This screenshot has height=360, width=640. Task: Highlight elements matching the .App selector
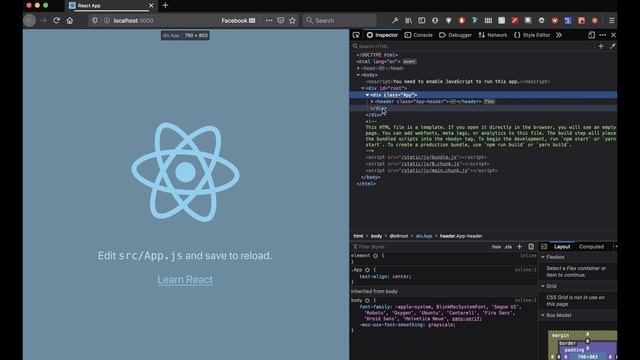[367, 270]
